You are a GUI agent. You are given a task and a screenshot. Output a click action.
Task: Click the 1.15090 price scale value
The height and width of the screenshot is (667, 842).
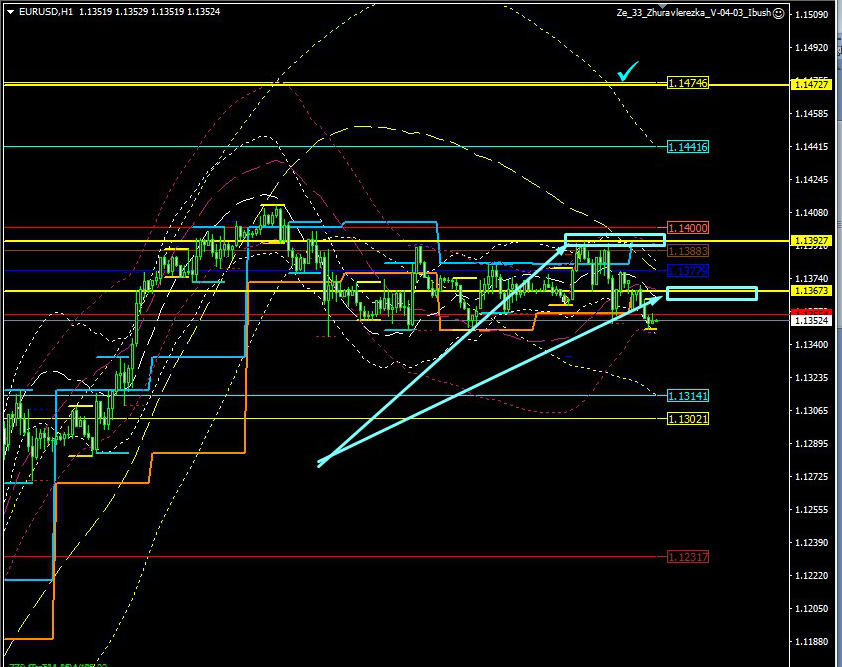click(x=811, y=14)
